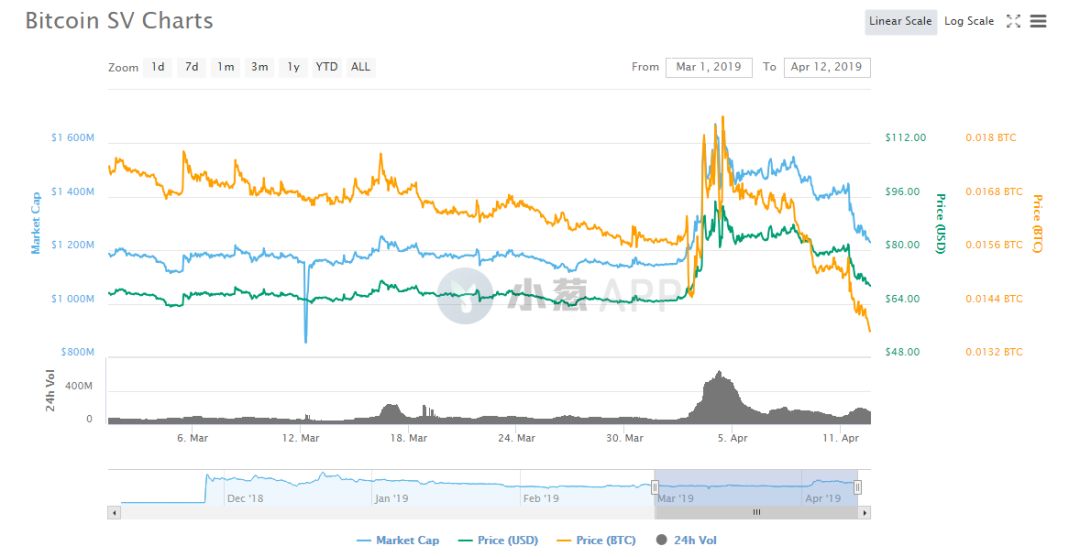
Task: Click the Market Cap axis title
Action: point(36,222)
